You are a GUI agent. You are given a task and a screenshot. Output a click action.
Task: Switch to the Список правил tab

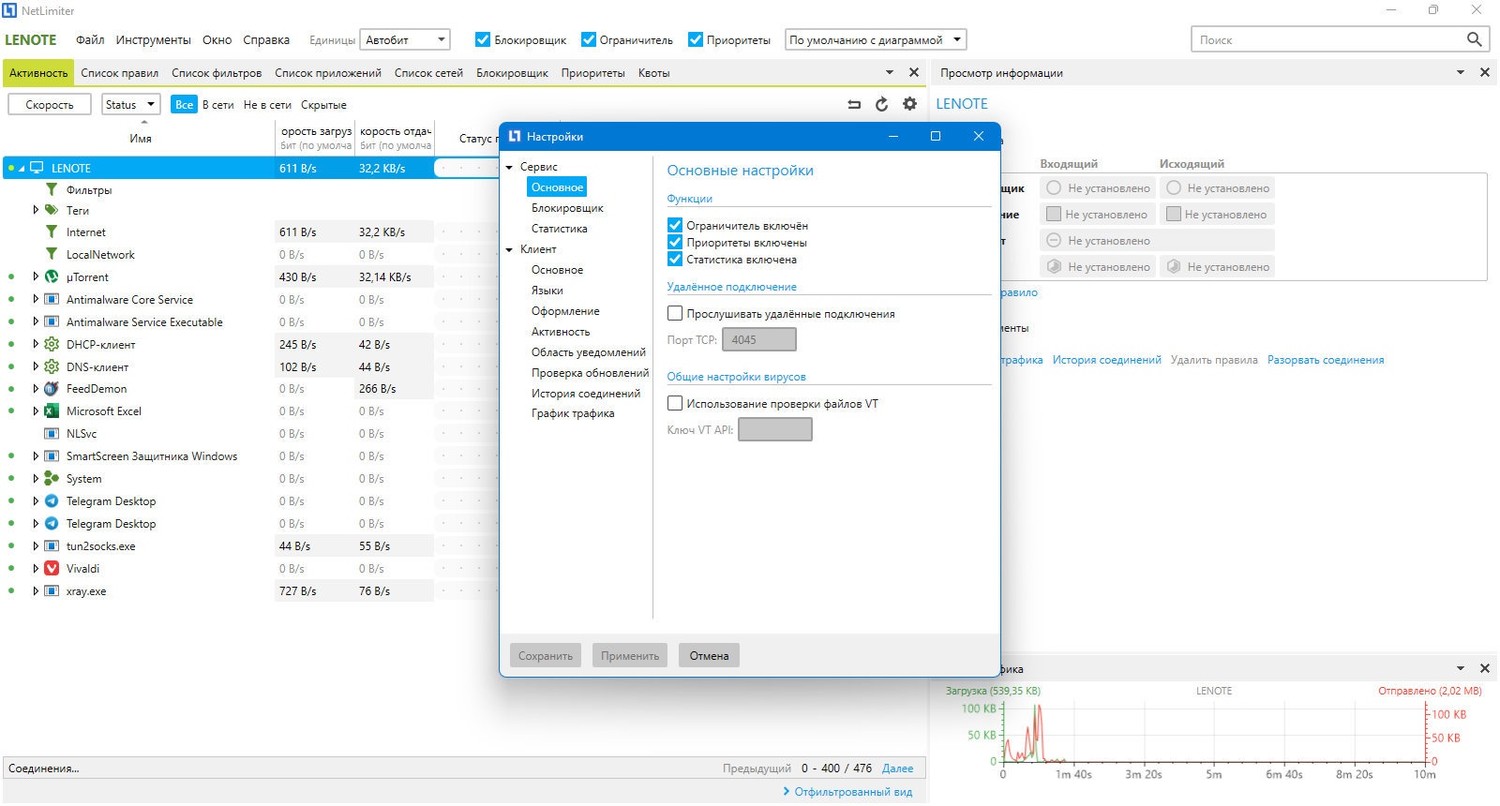click(x=120, y=73)
